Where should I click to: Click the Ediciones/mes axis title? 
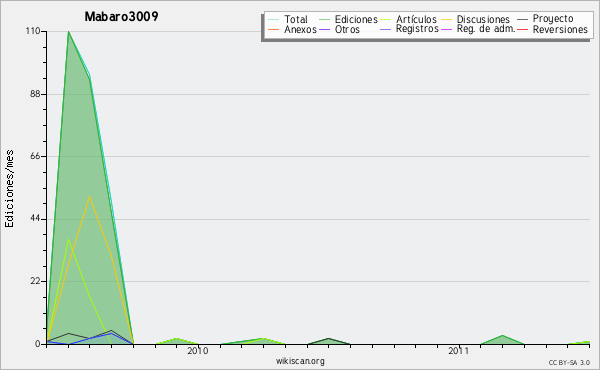[x=9, y=189]
